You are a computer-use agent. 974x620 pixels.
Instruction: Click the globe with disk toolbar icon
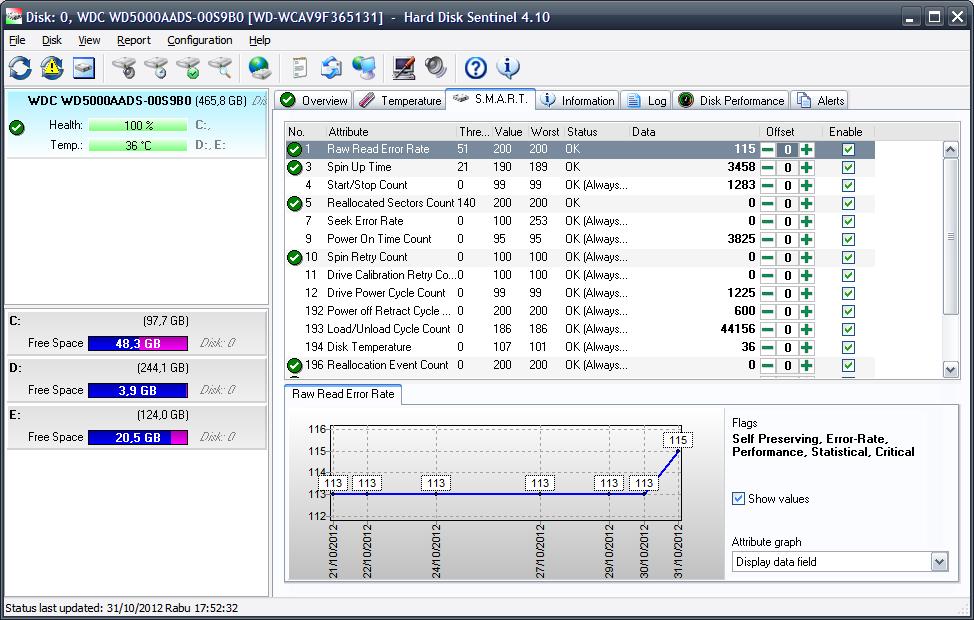(x=259, y=67)
